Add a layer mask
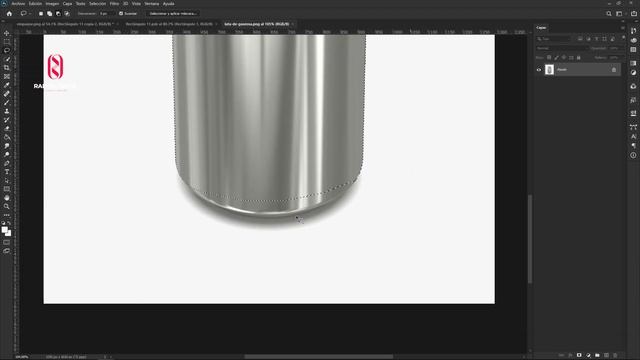Image resolution: width=640 pixels, height=360 pixels. (579, 356)
